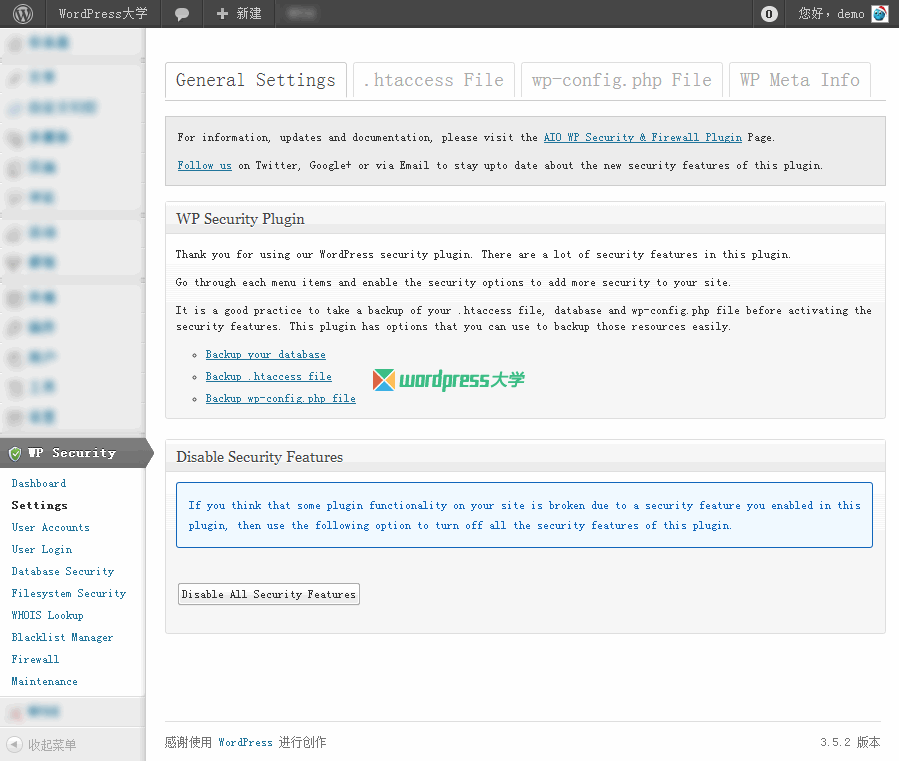Viewport: 899px width, 761px height.
Task: Click the 收起菜单 collapse menu text
Action: (x=52, y=745)
